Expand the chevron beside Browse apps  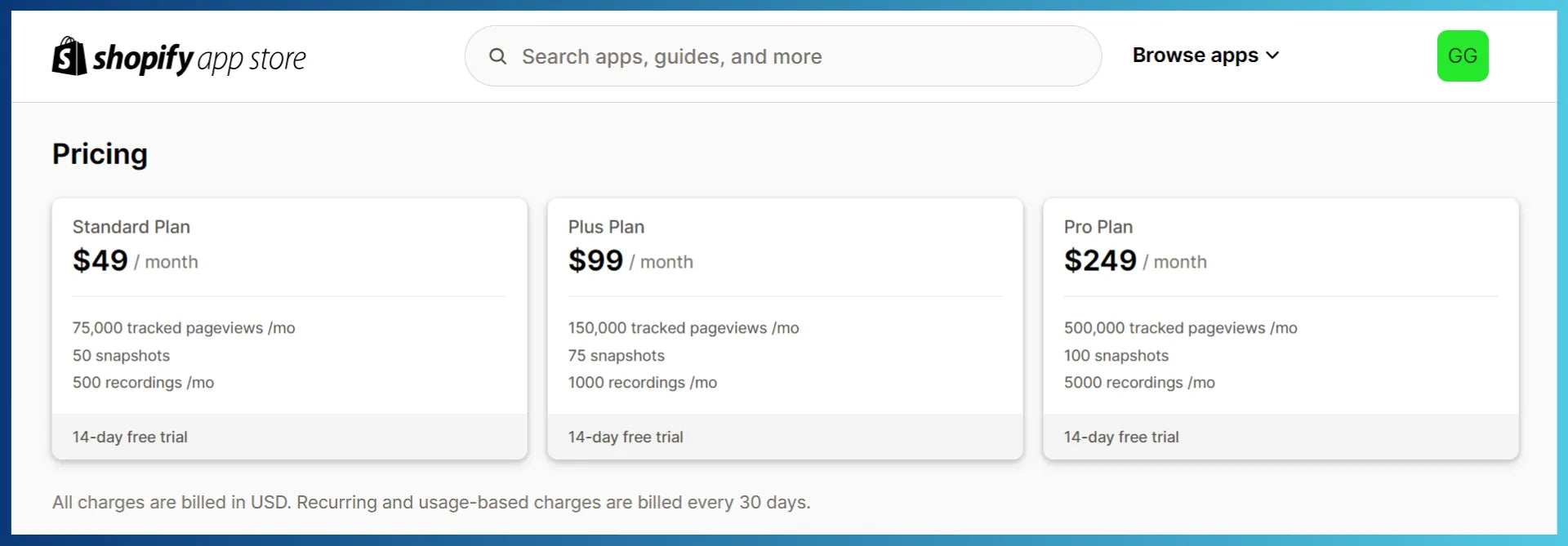point(1272,55)
